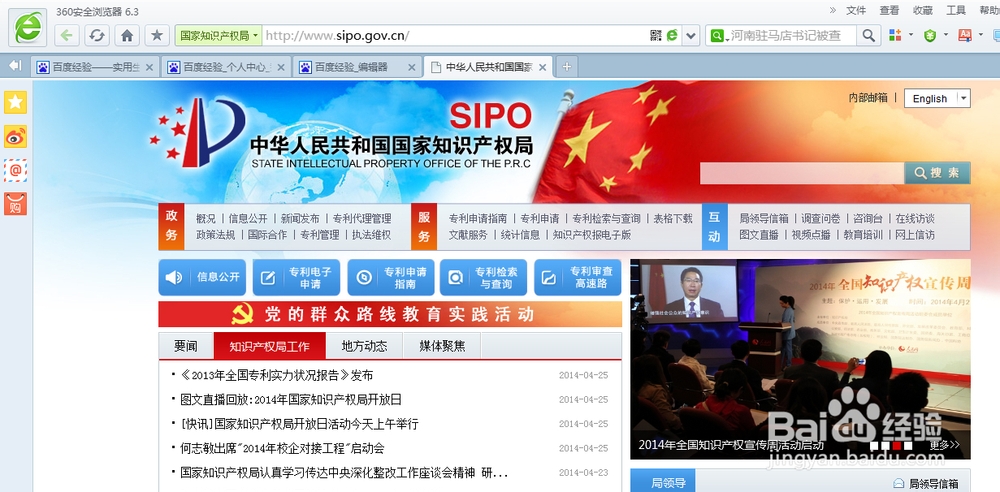
Task: Open the 工具 menu
Action: 956,10
